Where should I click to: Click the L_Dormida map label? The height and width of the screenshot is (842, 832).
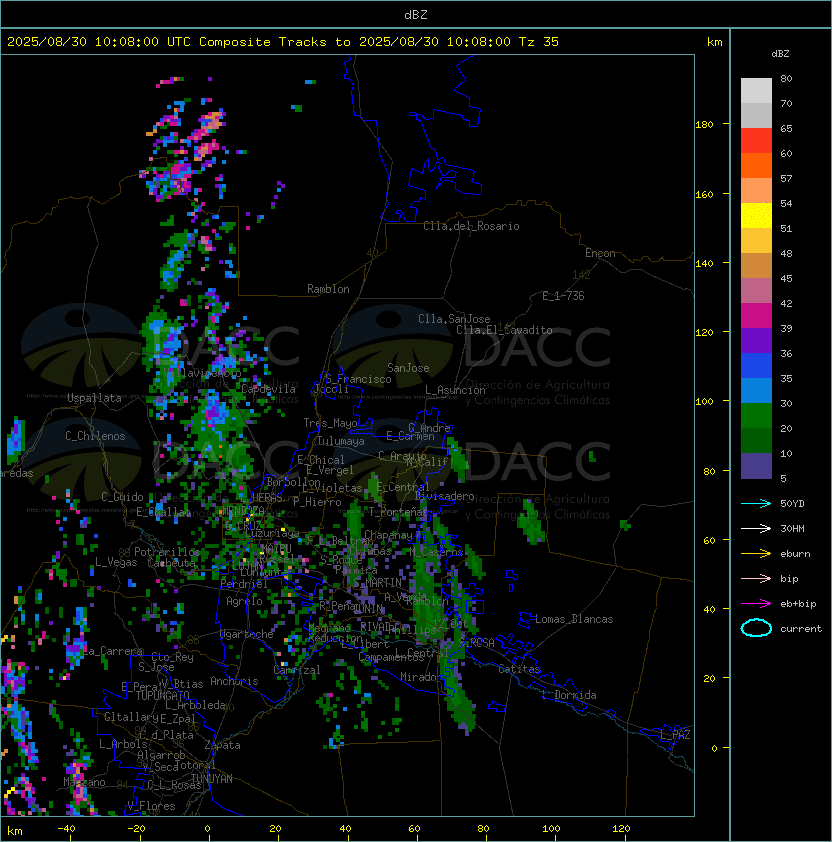click(x=569, y=695)
